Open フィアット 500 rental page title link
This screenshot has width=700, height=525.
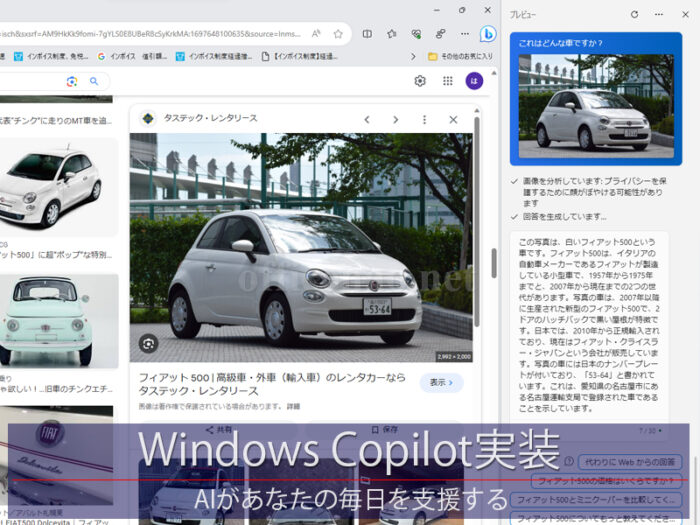(272, 384)
